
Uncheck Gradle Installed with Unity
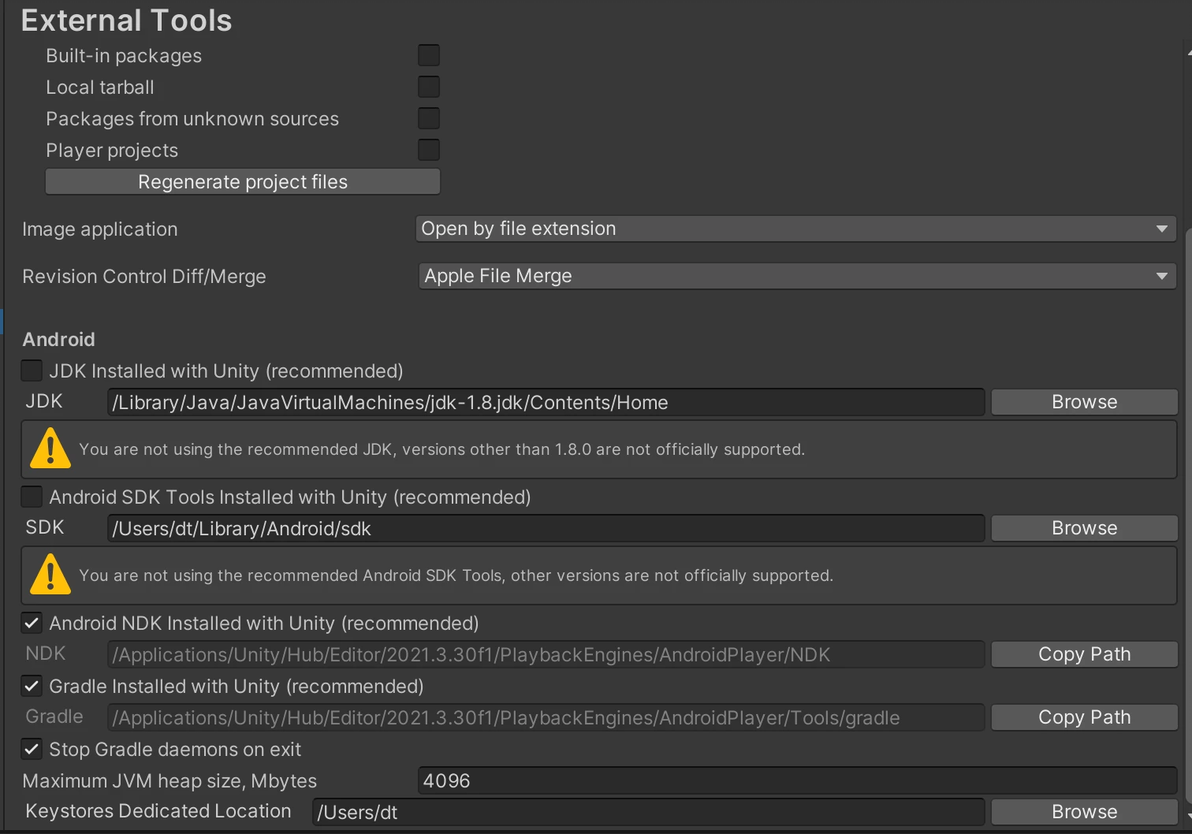tap(31, 686)
